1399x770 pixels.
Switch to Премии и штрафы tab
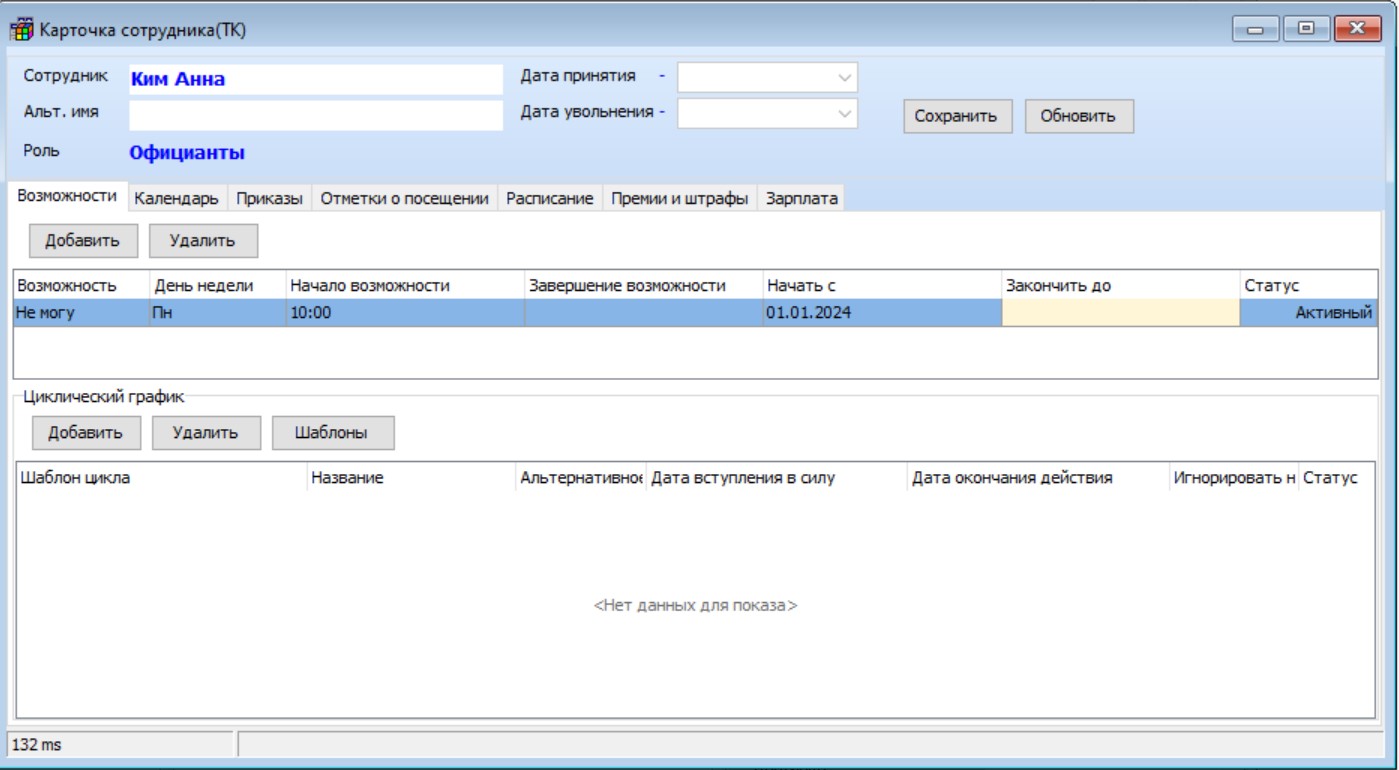(680, 199)
